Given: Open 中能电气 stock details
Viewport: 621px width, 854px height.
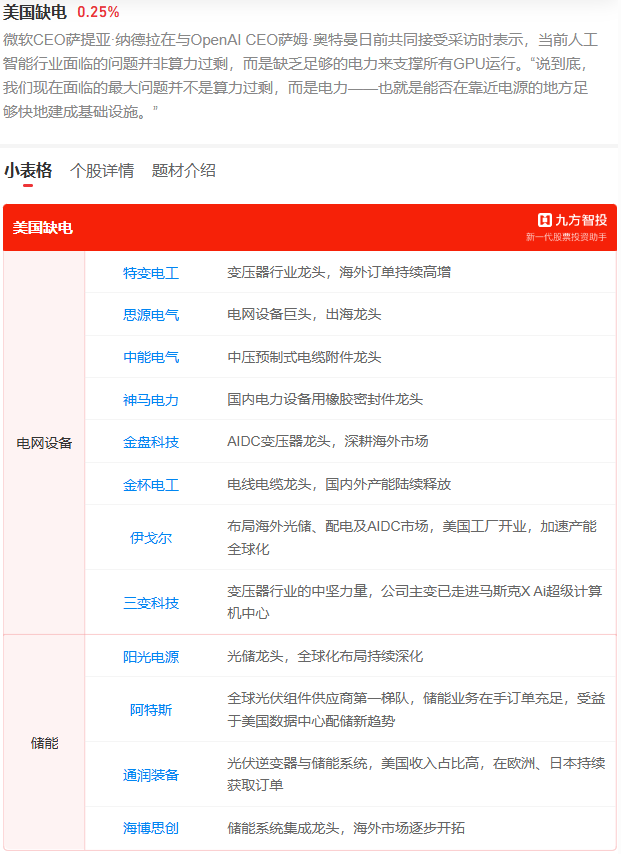Looking at the screenshot, I should (151, 357).
